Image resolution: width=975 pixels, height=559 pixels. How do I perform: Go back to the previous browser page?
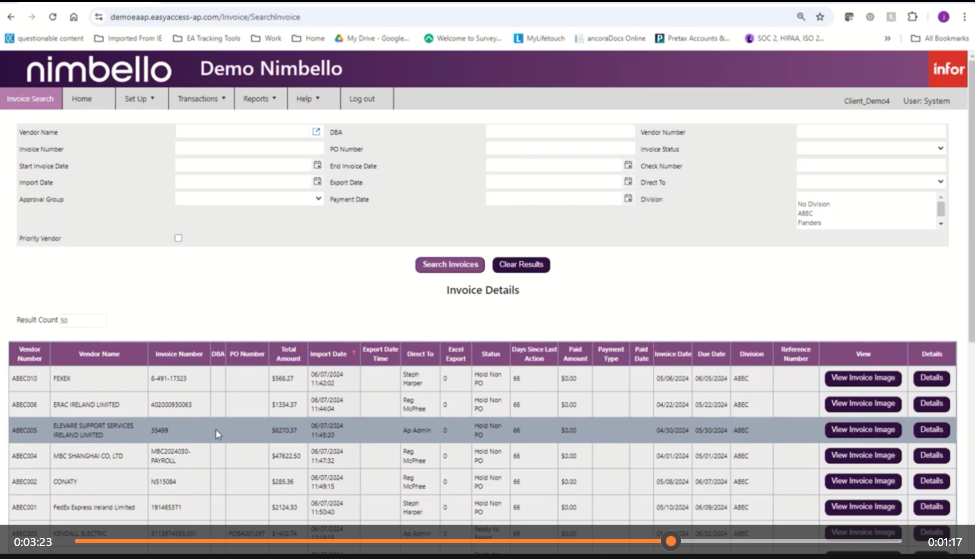[x=11, y=17]
